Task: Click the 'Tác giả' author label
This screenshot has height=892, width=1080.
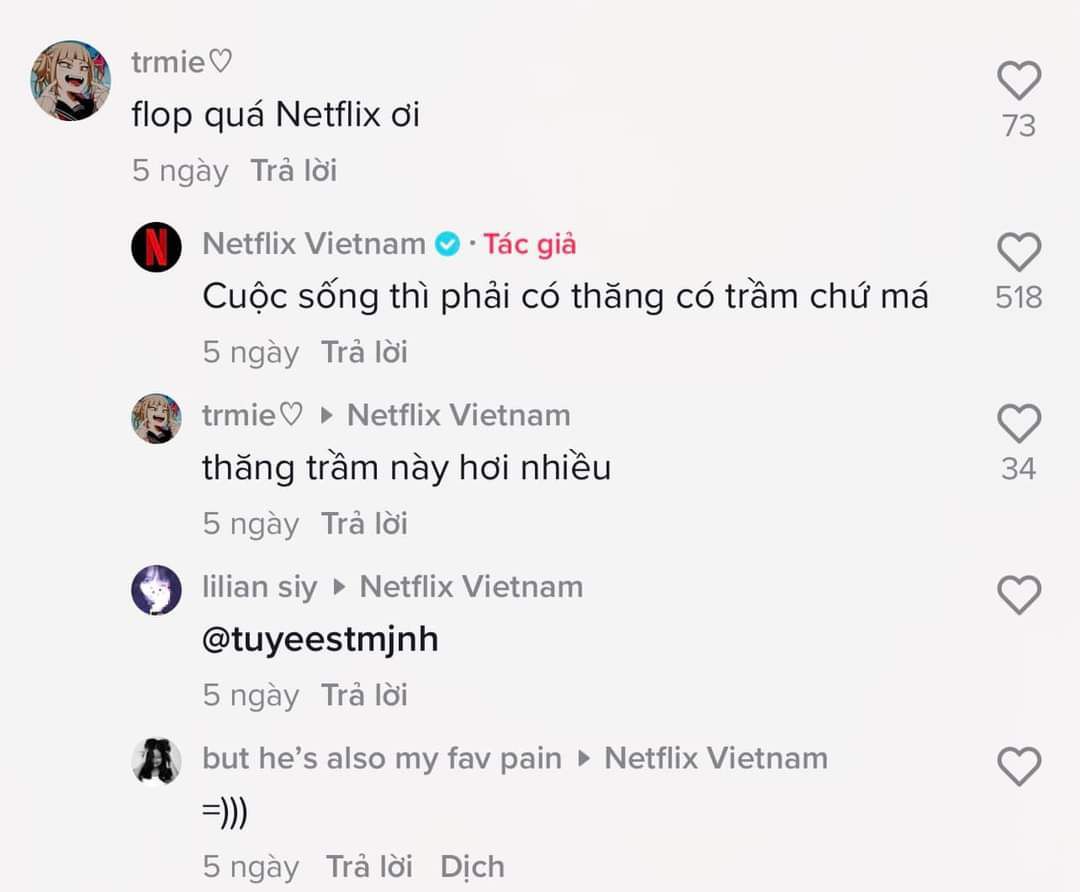Action: (x=530, y=244)
